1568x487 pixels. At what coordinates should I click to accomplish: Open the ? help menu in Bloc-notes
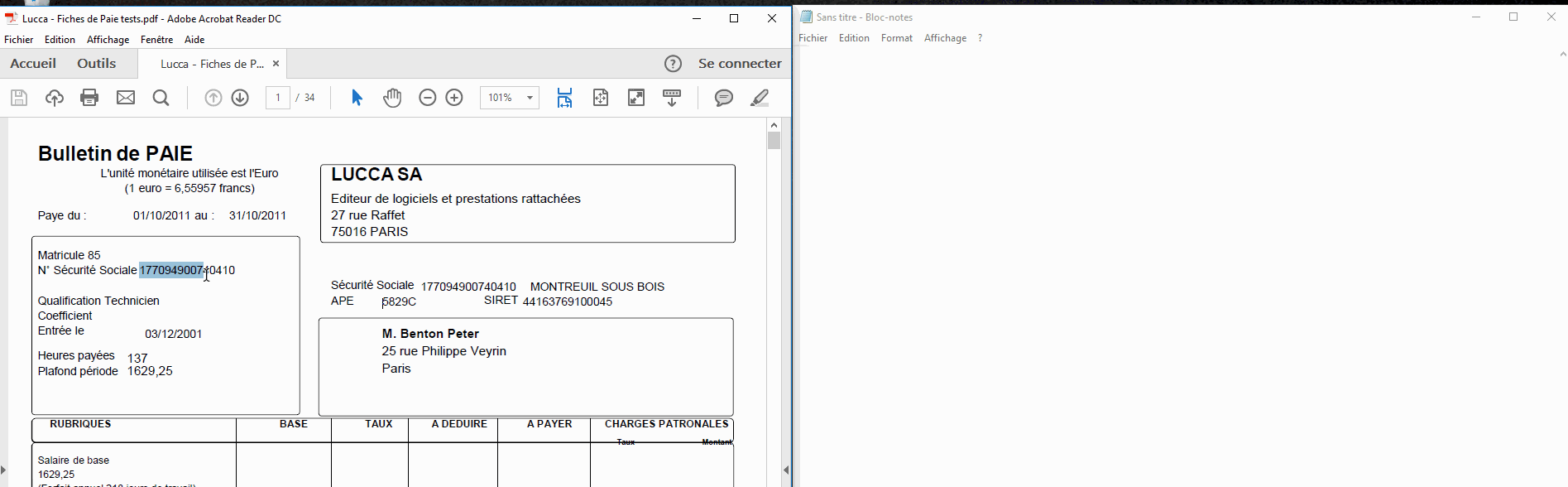coord(980,38)
